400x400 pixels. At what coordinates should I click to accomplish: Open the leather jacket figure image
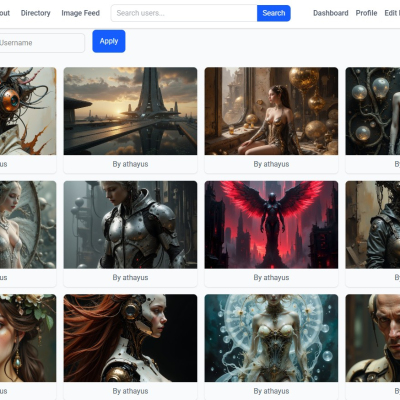[x=373, y=225]
